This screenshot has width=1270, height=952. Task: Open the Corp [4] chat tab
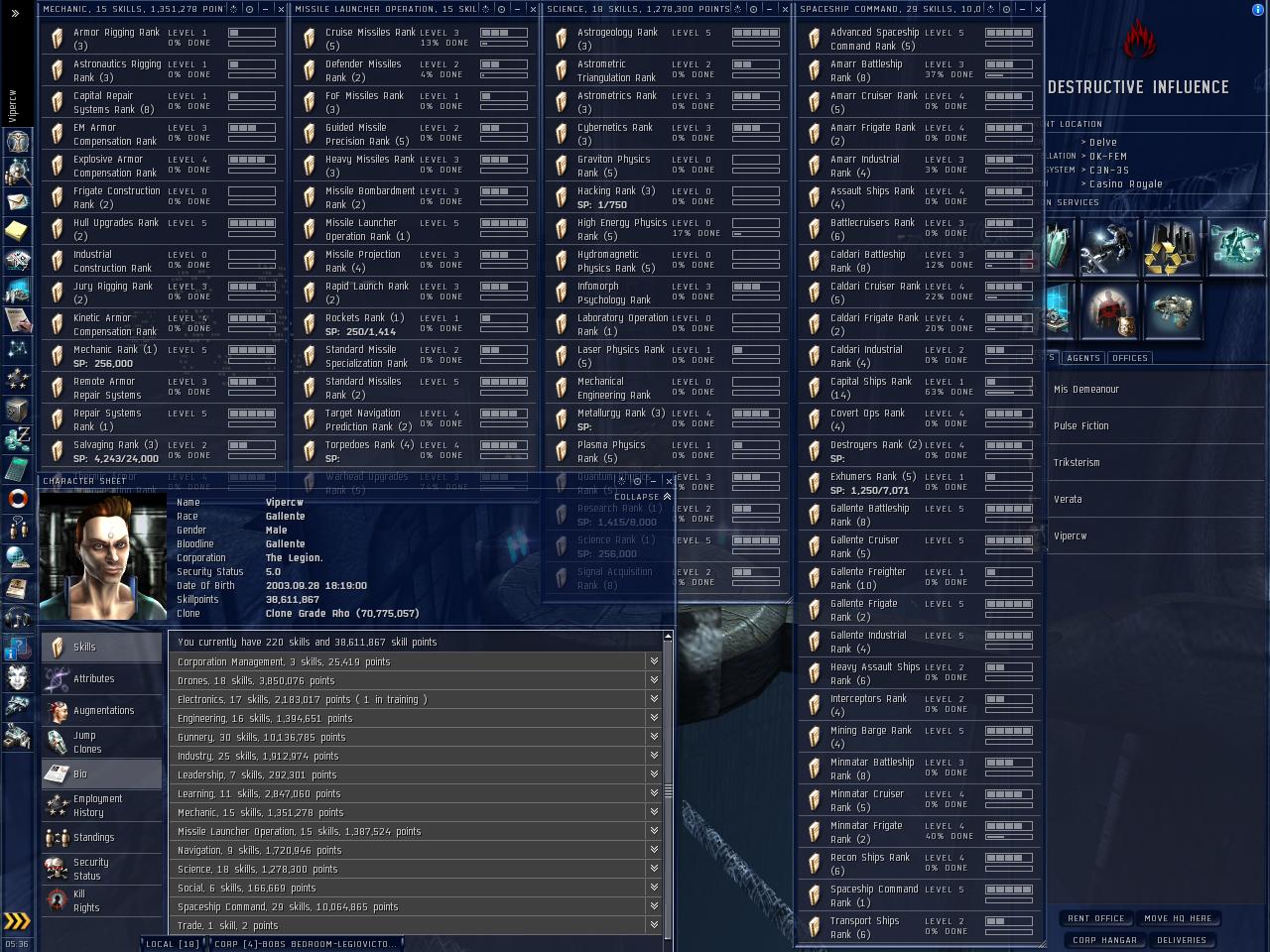(x=306, y=944)
